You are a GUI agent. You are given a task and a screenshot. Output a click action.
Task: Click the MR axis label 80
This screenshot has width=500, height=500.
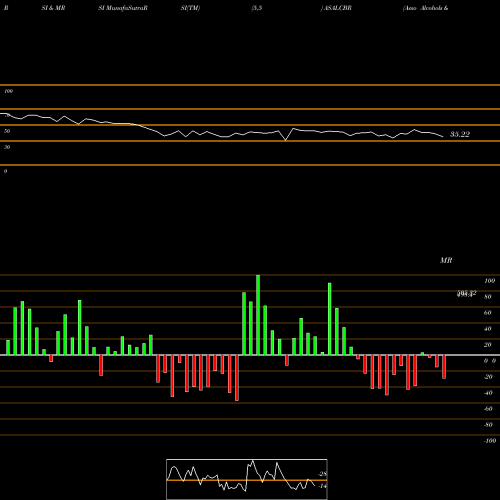[488, 297]
